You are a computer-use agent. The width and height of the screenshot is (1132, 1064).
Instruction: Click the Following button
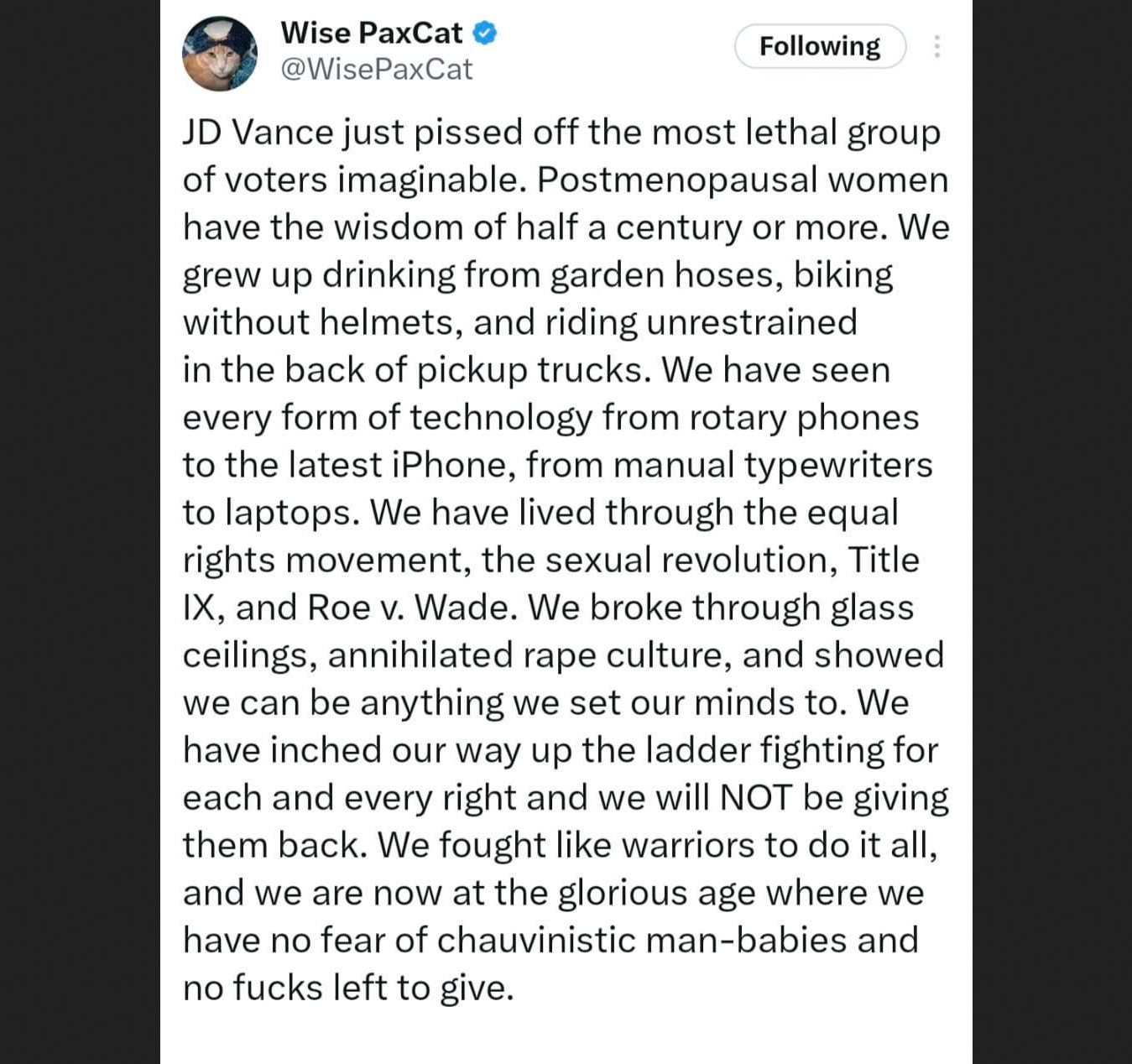click(x=820, y=46)
